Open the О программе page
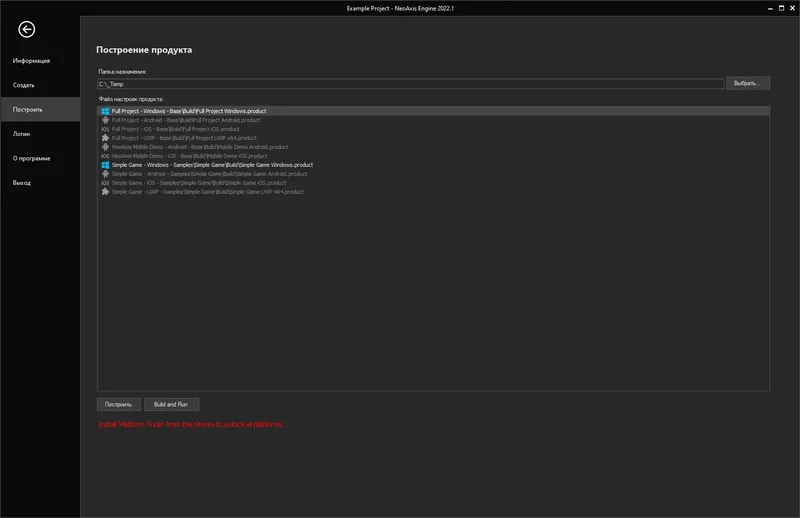800x518 pixels. point(31,158)
